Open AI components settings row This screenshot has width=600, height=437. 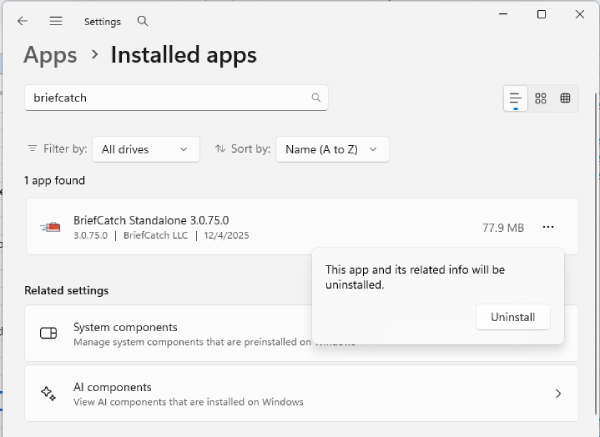[302, 393]
